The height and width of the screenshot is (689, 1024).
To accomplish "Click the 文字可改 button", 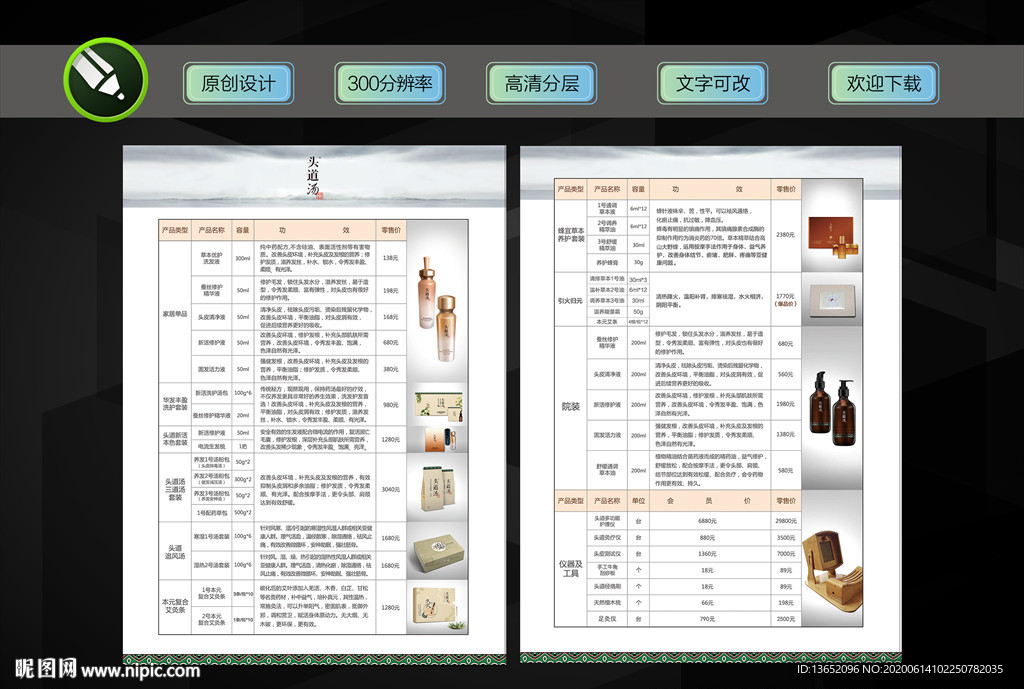I will (x=712, y=83).
